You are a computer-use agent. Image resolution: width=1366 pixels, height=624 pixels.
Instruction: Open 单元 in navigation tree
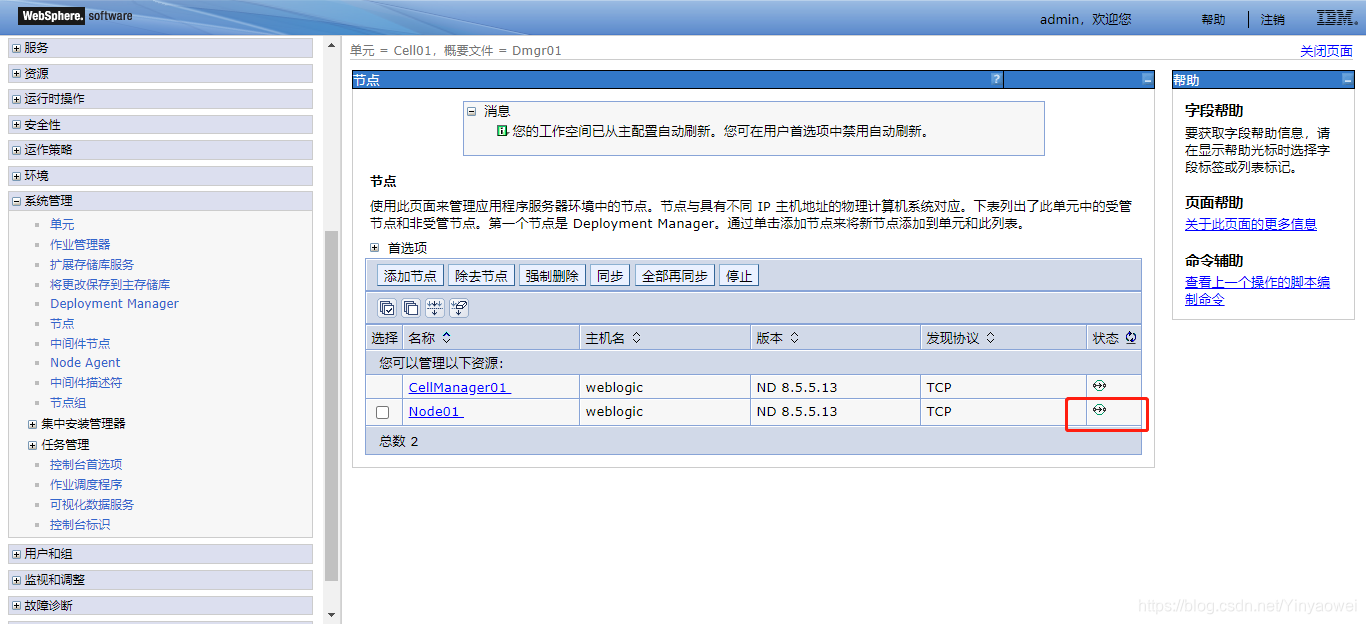click(62, 224)
